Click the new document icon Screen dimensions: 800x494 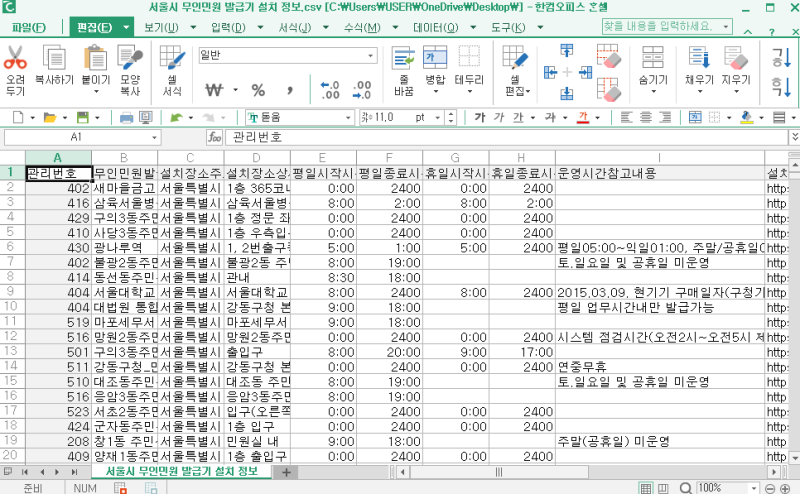tap(18, 117)
